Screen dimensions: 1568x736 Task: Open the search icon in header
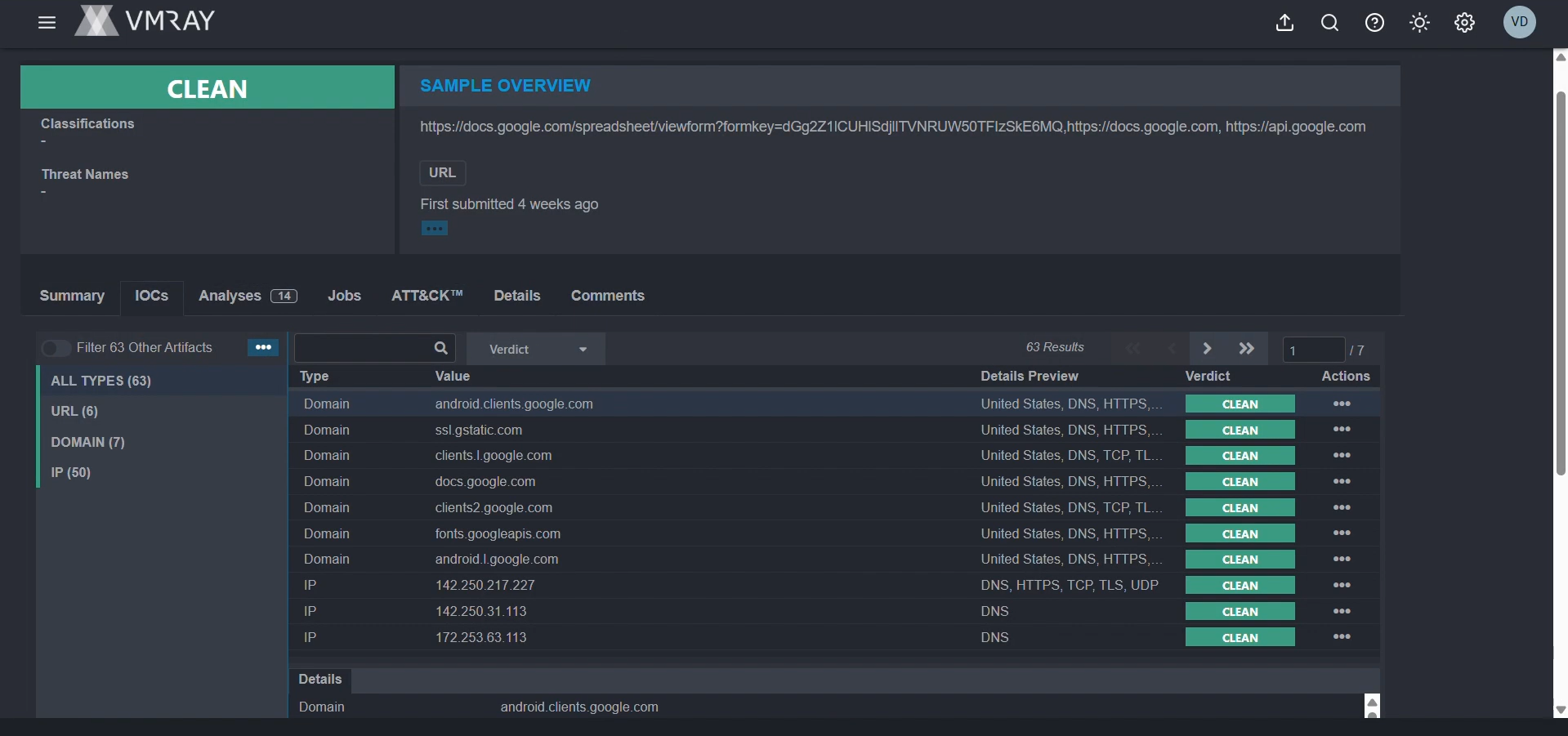coord(1330,23)
